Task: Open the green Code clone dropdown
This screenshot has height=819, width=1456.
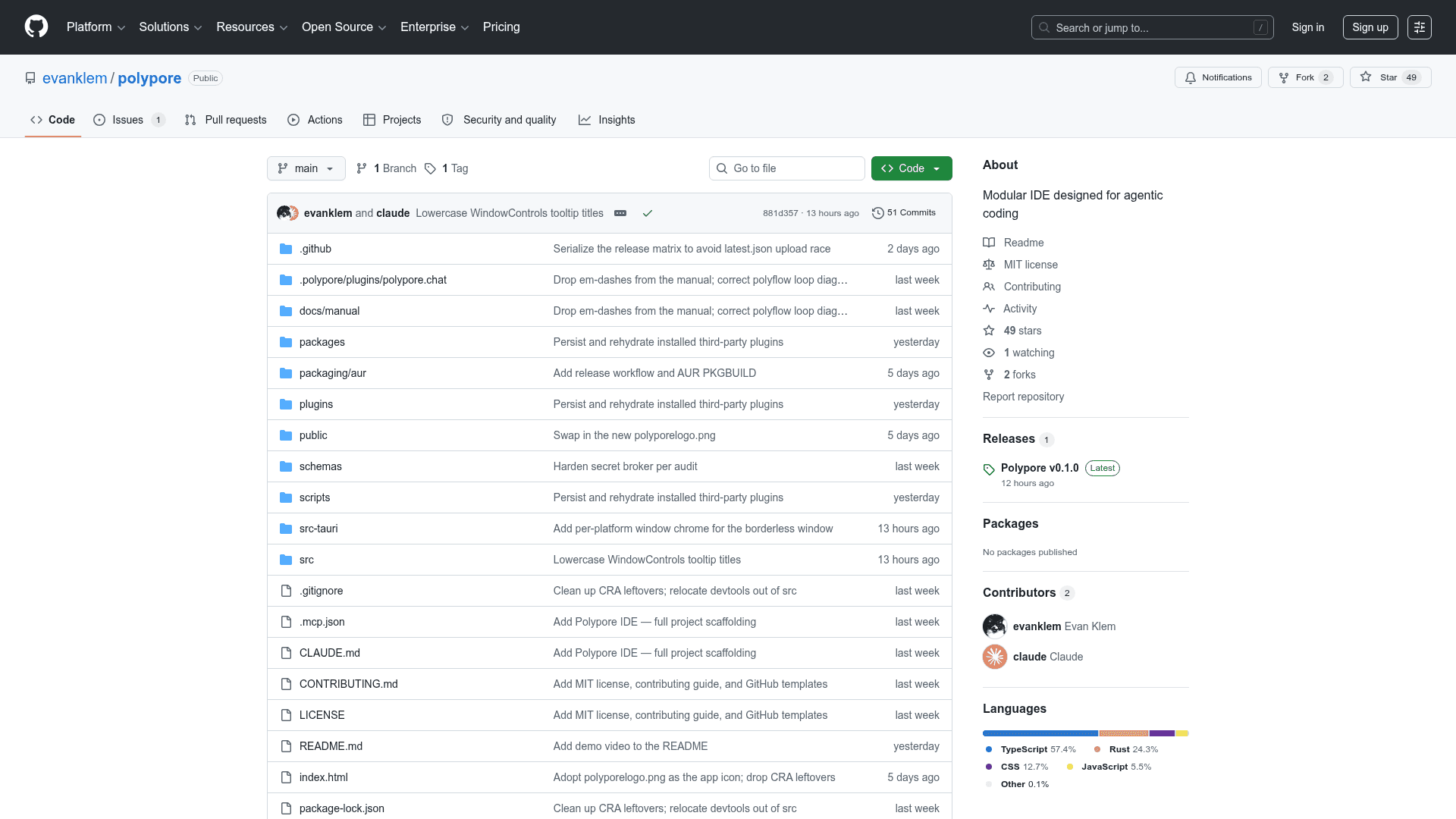Action: click(912, 168)
